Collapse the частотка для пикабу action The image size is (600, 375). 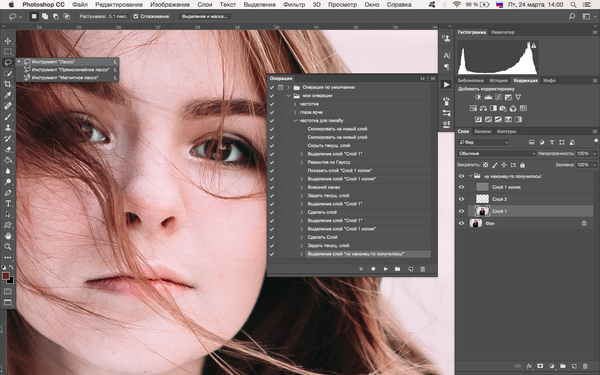(x=295, y=121)
